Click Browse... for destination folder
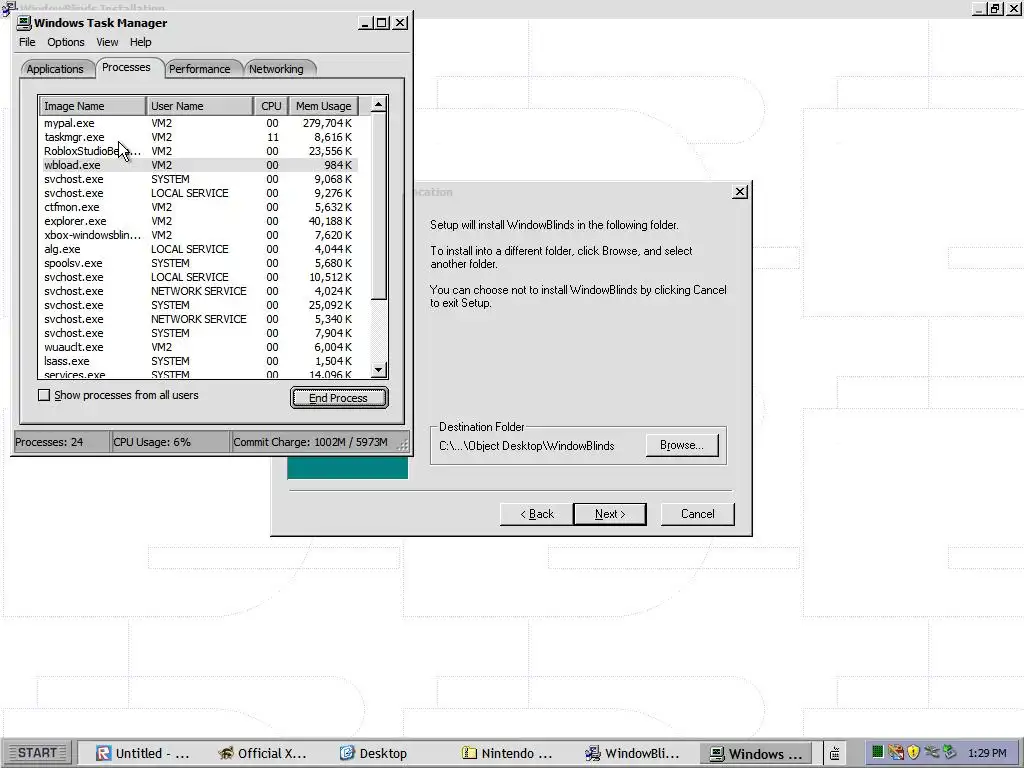Viewport: 1024px width, 768px height. [x=682, y=445]
